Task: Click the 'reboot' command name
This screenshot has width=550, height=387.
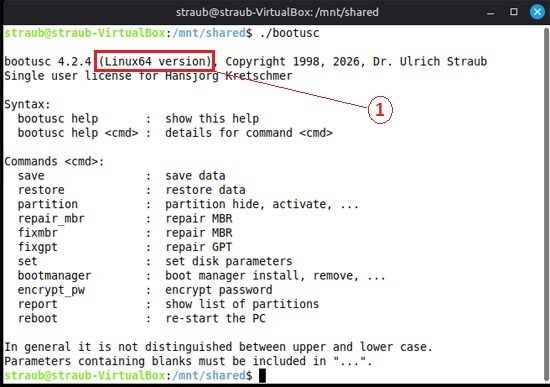Action: tap(38, 319)
